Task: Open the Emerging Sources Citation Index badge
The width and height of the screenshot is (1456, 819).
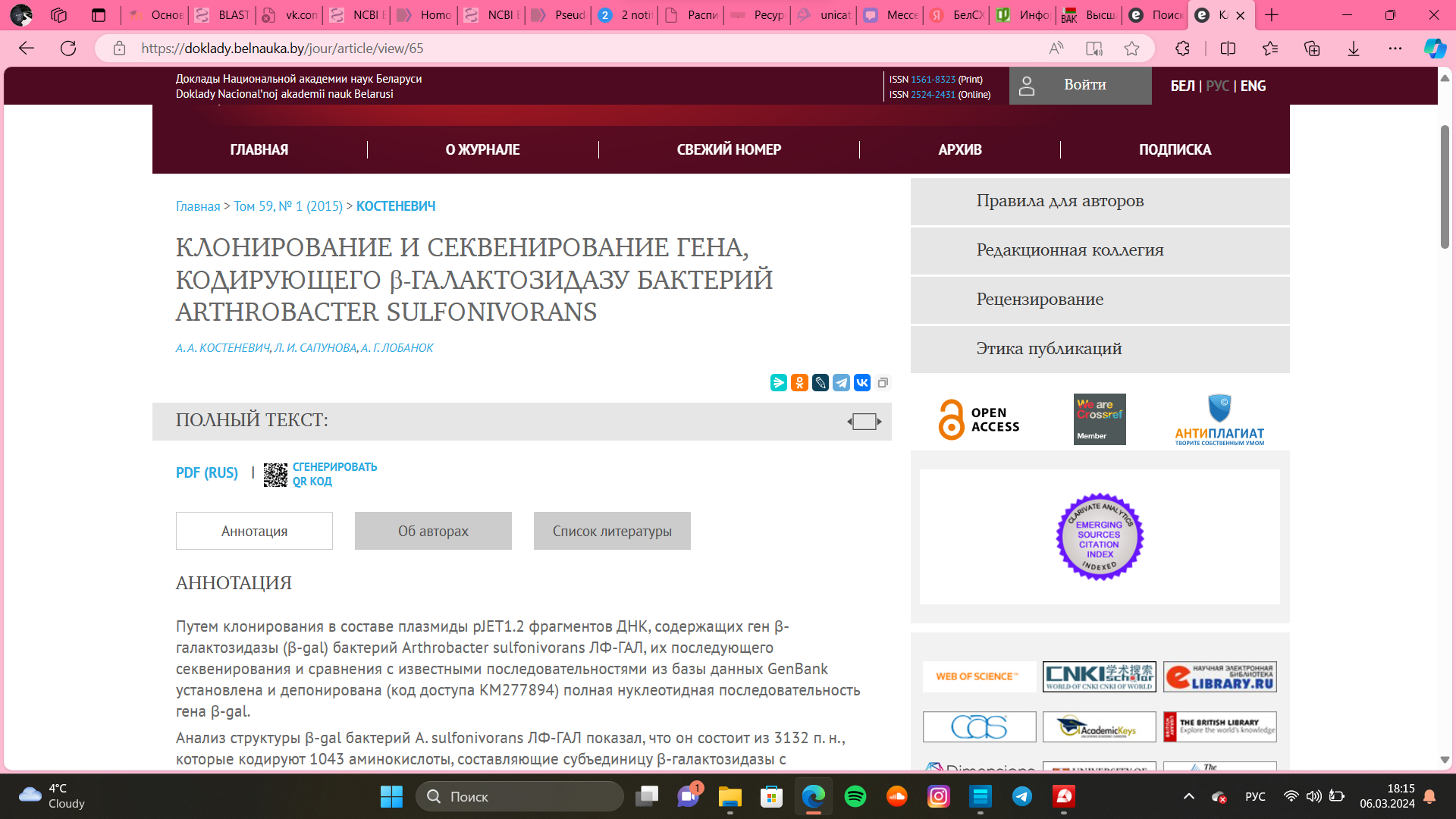Action: click(x=1100, y=537)
